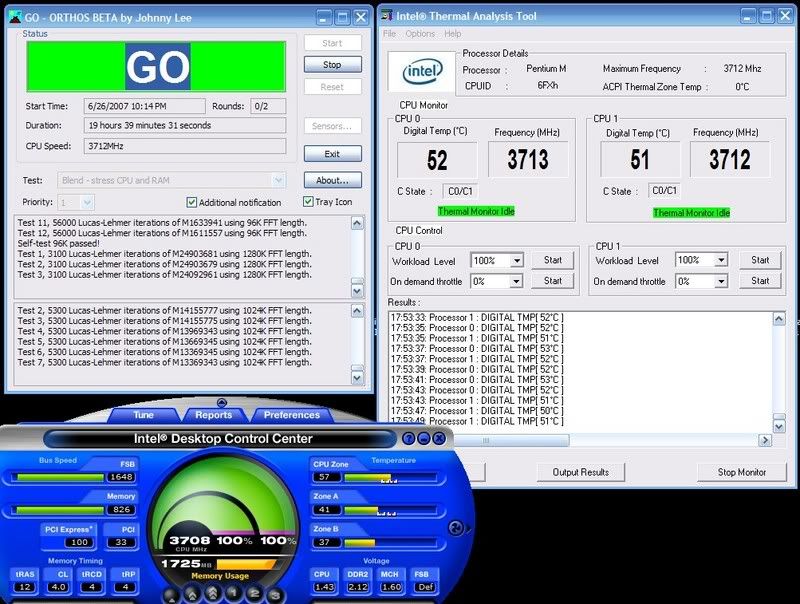Click the green GO status banner
The image size is (800, 604).
point(156,67)
